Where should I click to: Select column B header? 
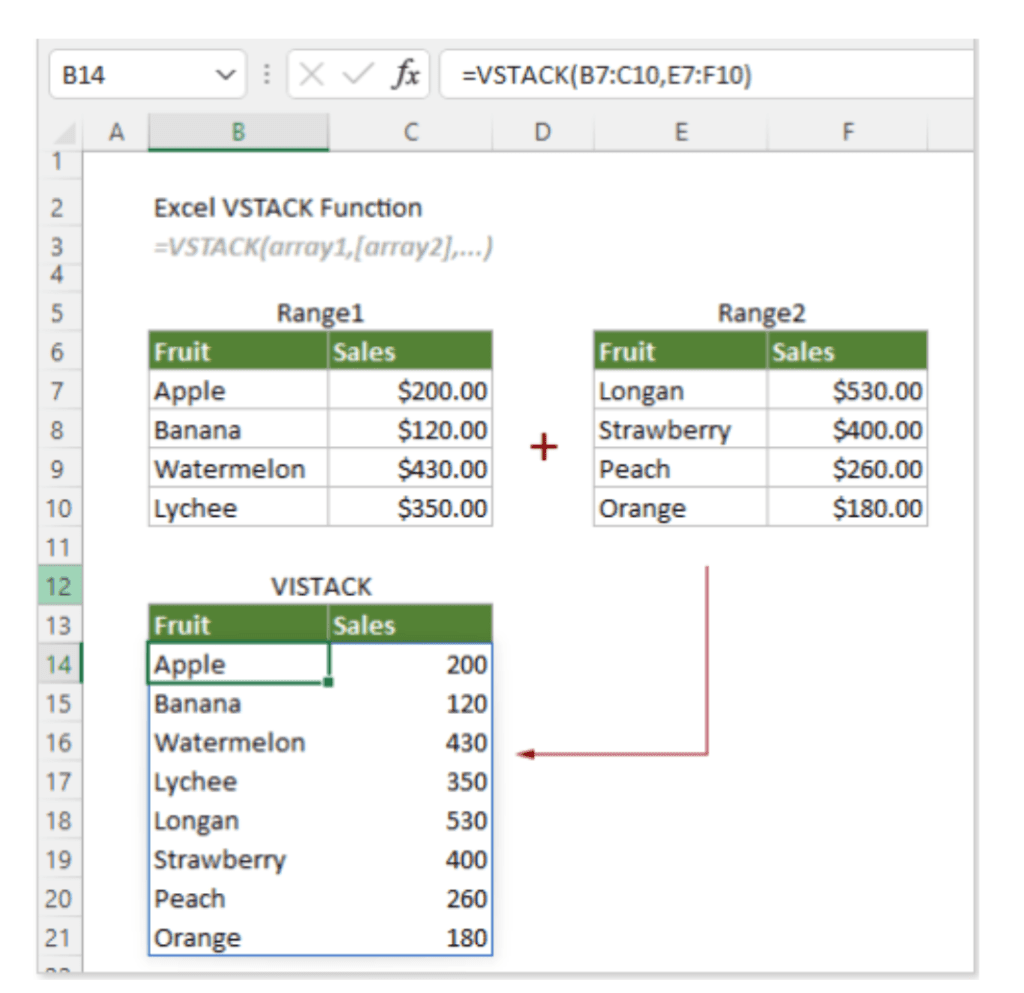(x=238, y=132)
